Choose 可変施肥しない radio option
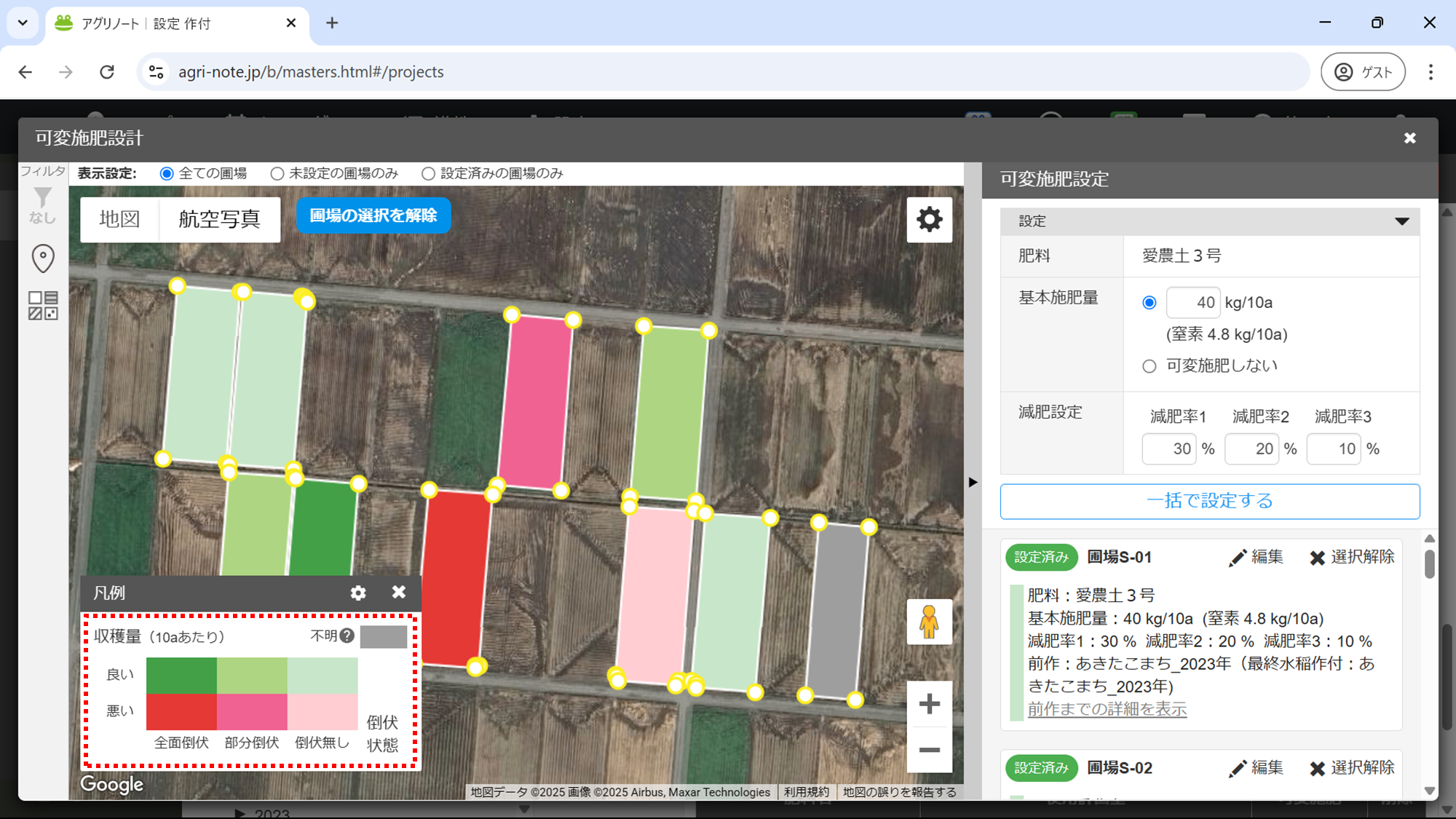Image resolution: width=1456 pixels, height=819 pixels. tap(1150, 366)
